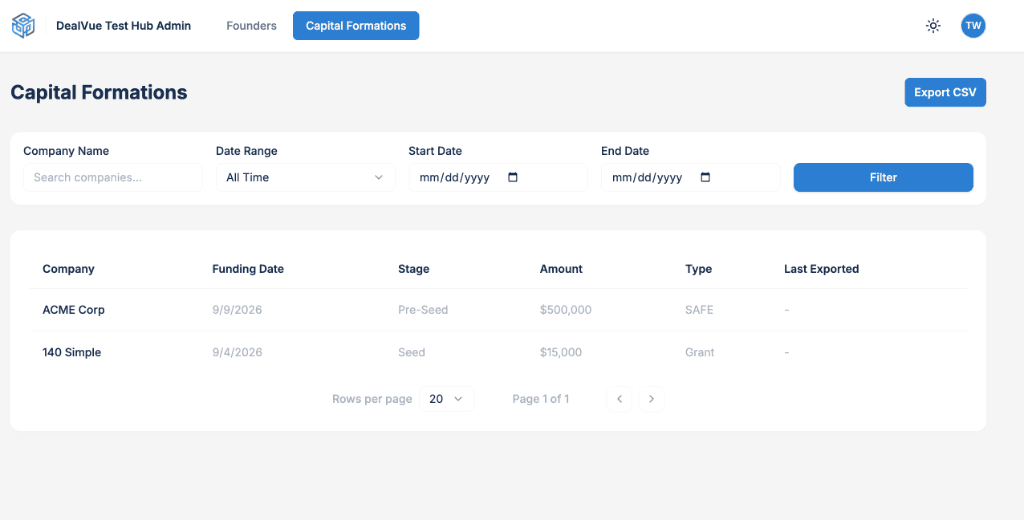Click the Pre-Seed stage cell
Viewport: 1024px width, 520px height.
pos(423,310)
